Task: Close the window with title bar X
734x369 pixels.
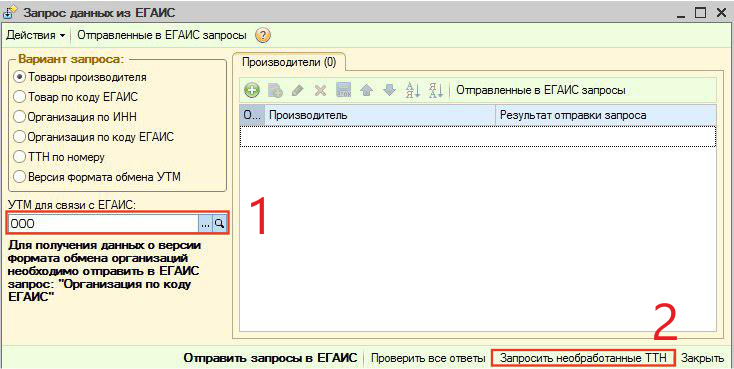Action: (x=721, y=13)
